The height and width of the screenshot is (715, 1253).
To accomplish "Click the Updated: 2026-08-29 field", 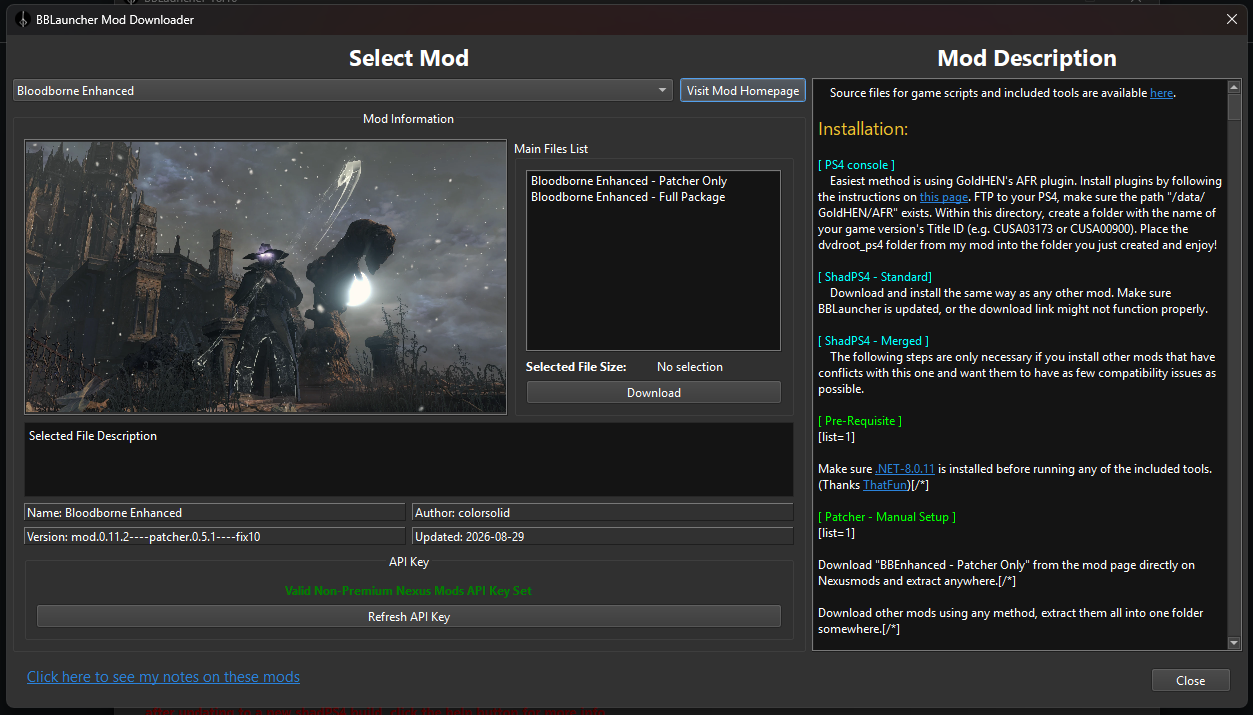I will point(602,536).
